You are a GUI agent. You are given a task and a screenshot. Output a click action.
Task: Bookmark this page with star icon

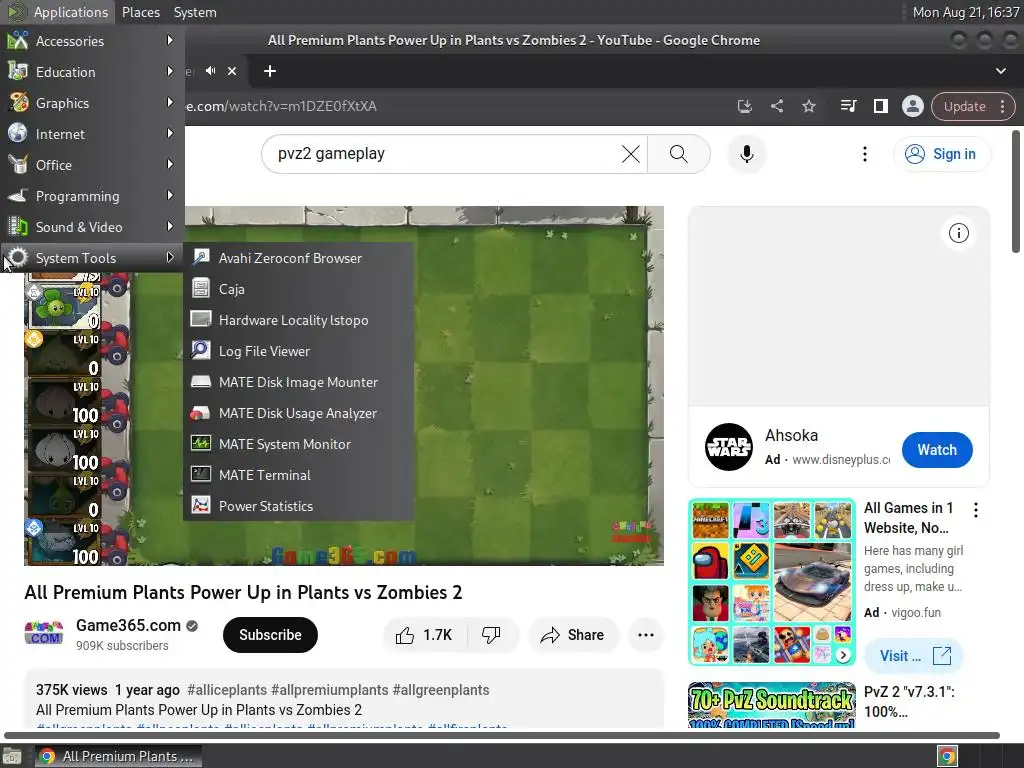[808, 106]
